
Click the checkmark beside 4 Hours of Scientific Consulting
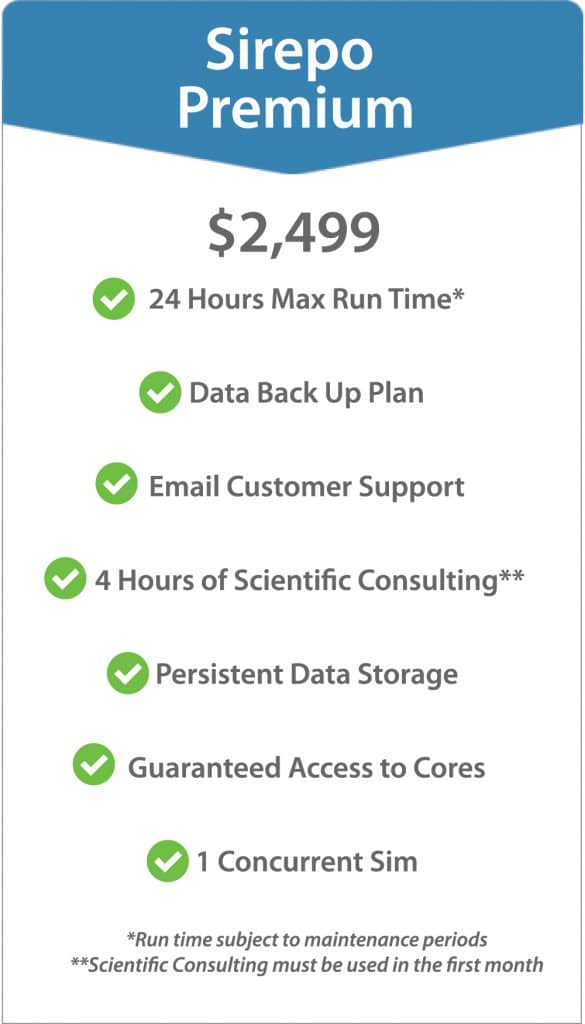[65, 579]
